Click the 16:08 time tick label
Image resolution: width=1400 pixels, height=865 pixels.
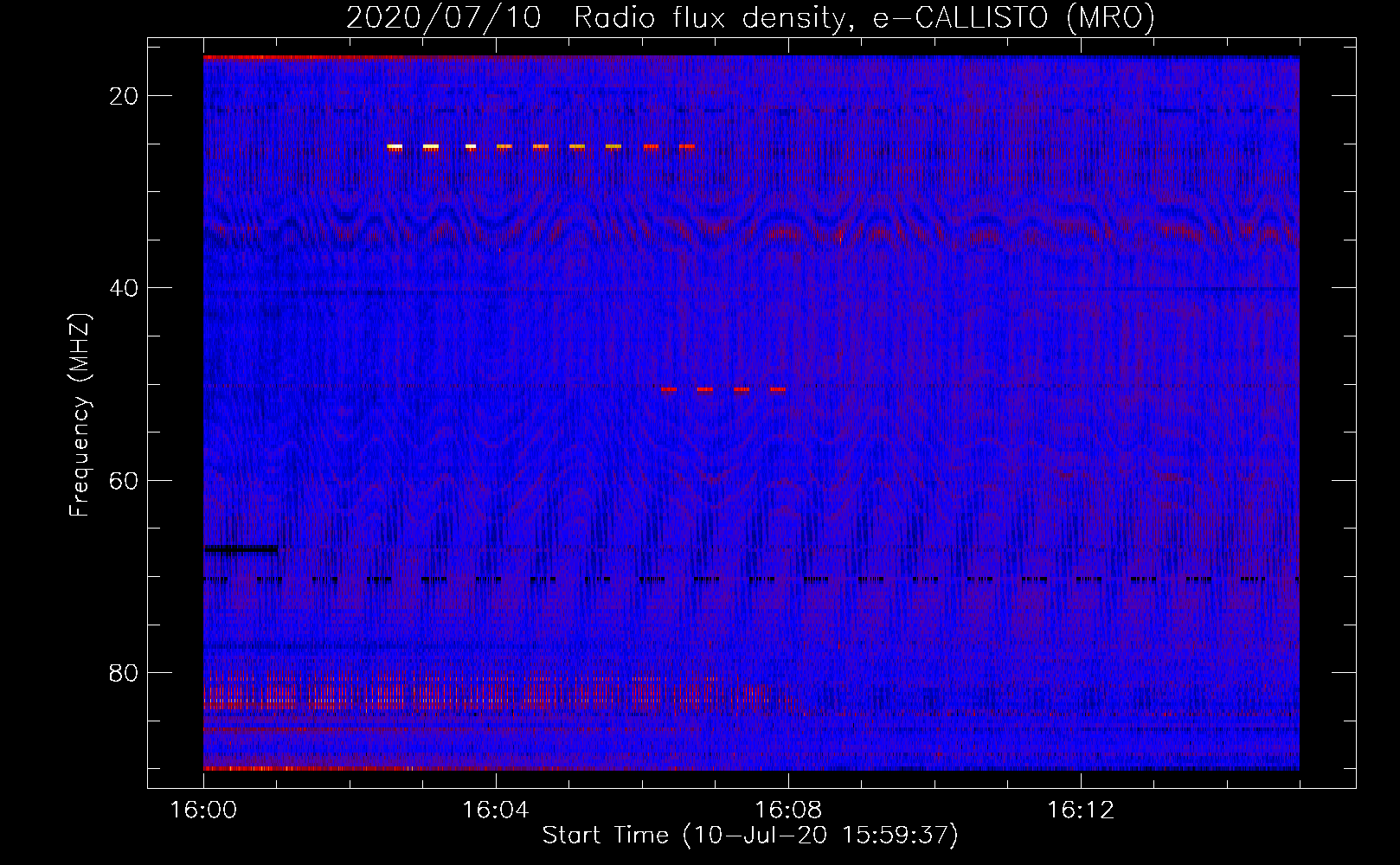pos(787,811)
